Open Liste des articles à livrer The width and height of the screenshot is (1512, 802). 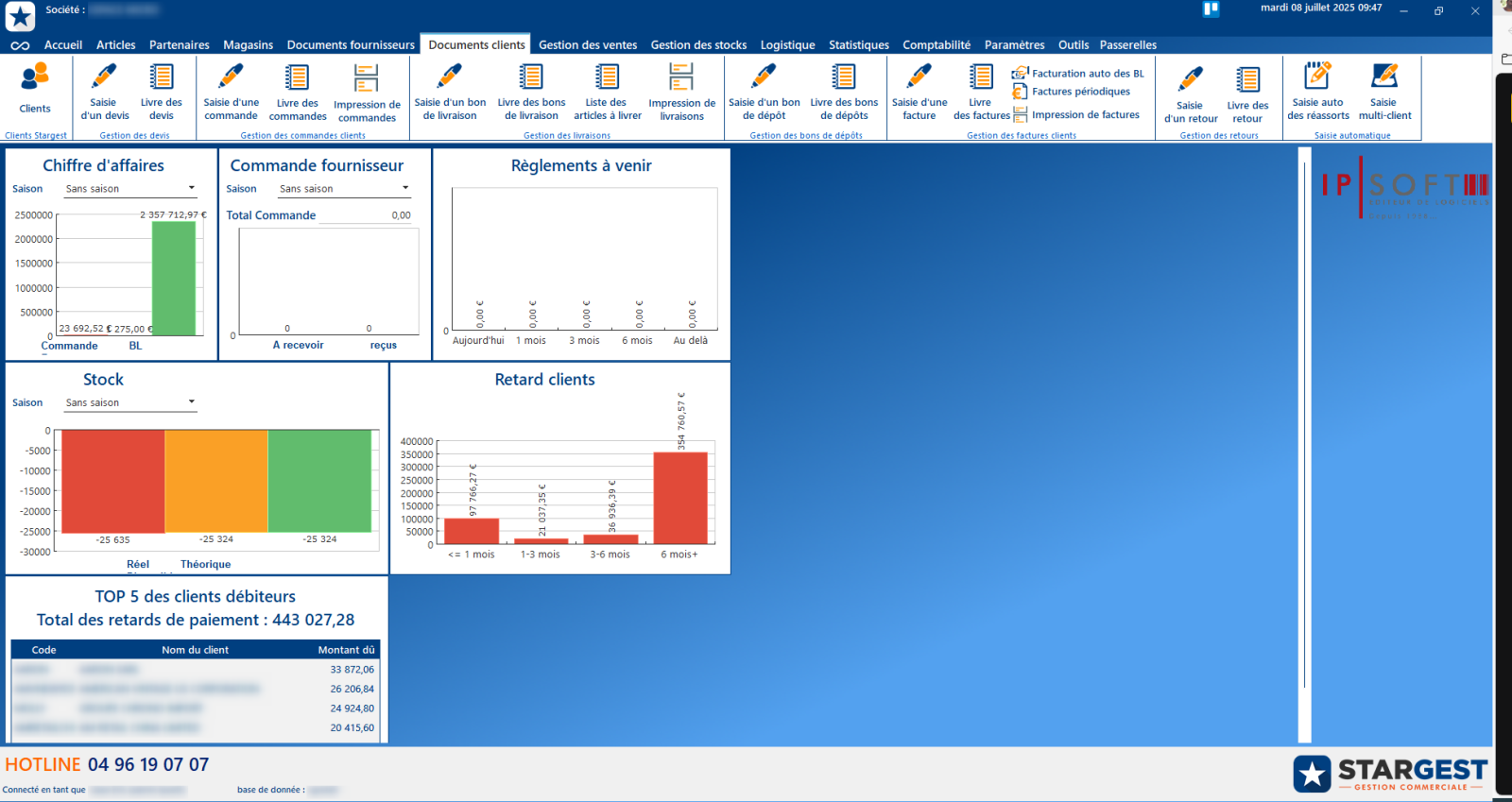(x=607, y=77)
